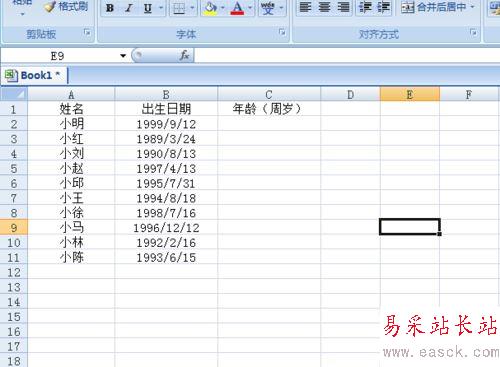Click cell with name 小王
The width and height of the screenshot is (500, 367).
pos(71,198)
